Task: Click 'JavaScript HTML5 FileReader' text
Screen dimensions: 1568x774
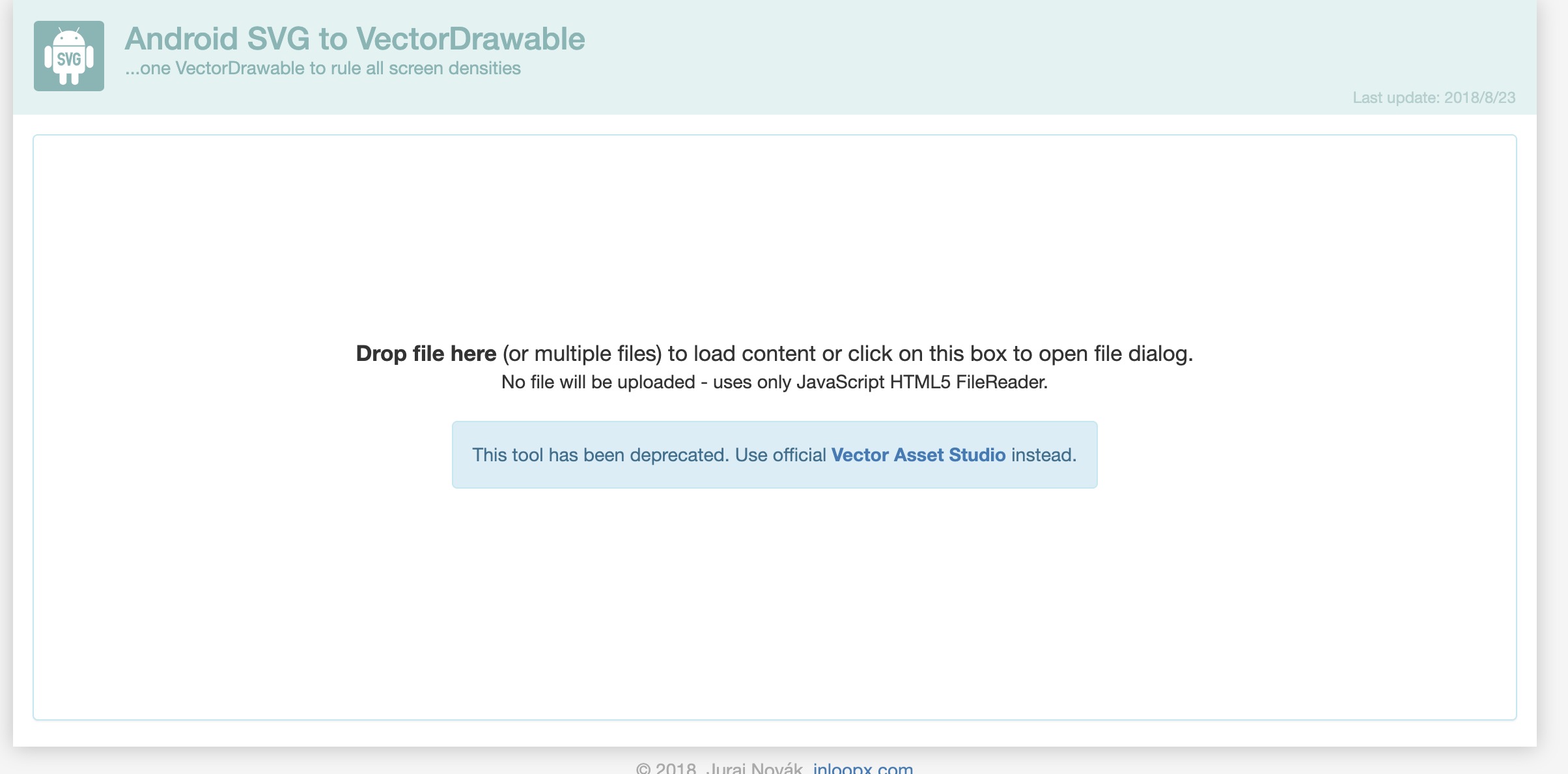Action: pyautogui.click(x=921, y=382)
